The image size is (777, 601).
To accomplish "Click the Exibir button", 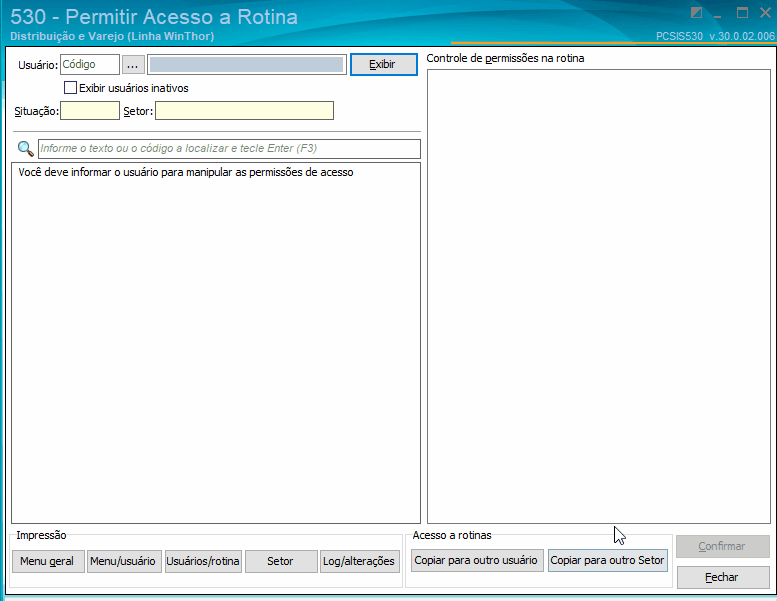I will [x=384, y=64].
